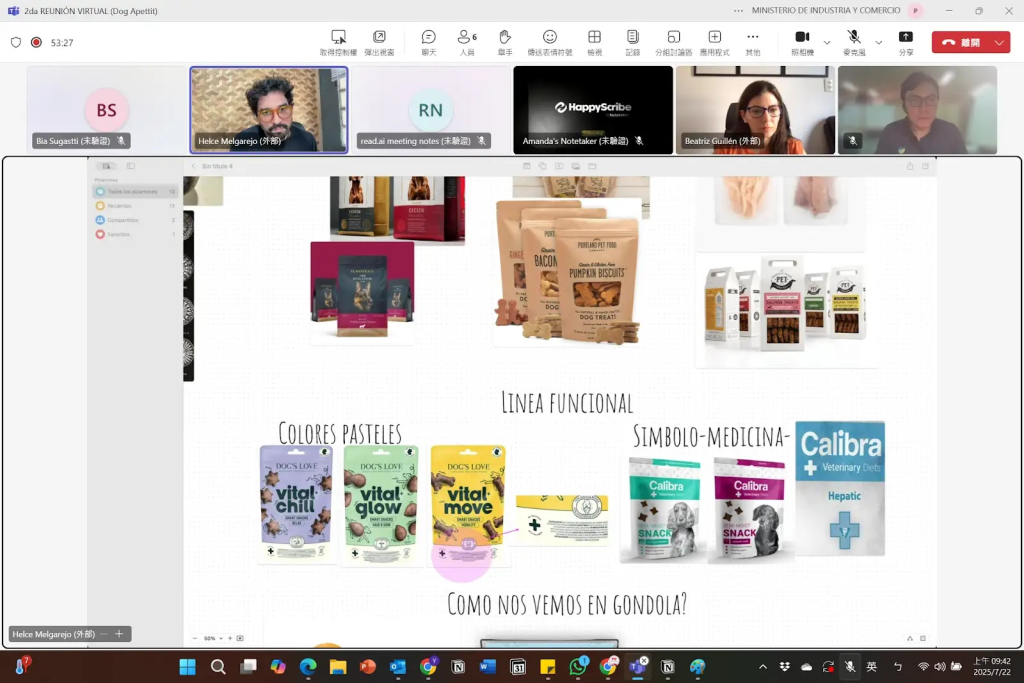
Task: Toggle the recording indicator
Action: (x=36, y=43)
